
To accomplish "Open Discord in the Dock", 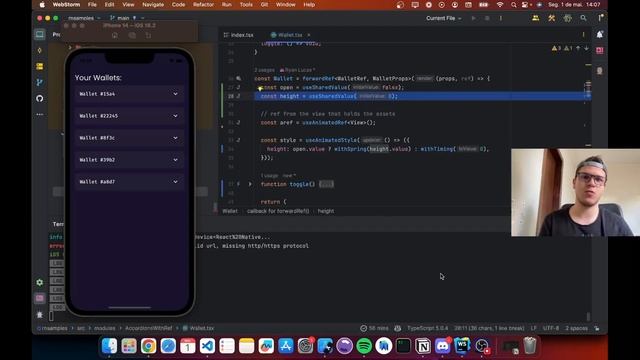I will (x=442, y=346).
